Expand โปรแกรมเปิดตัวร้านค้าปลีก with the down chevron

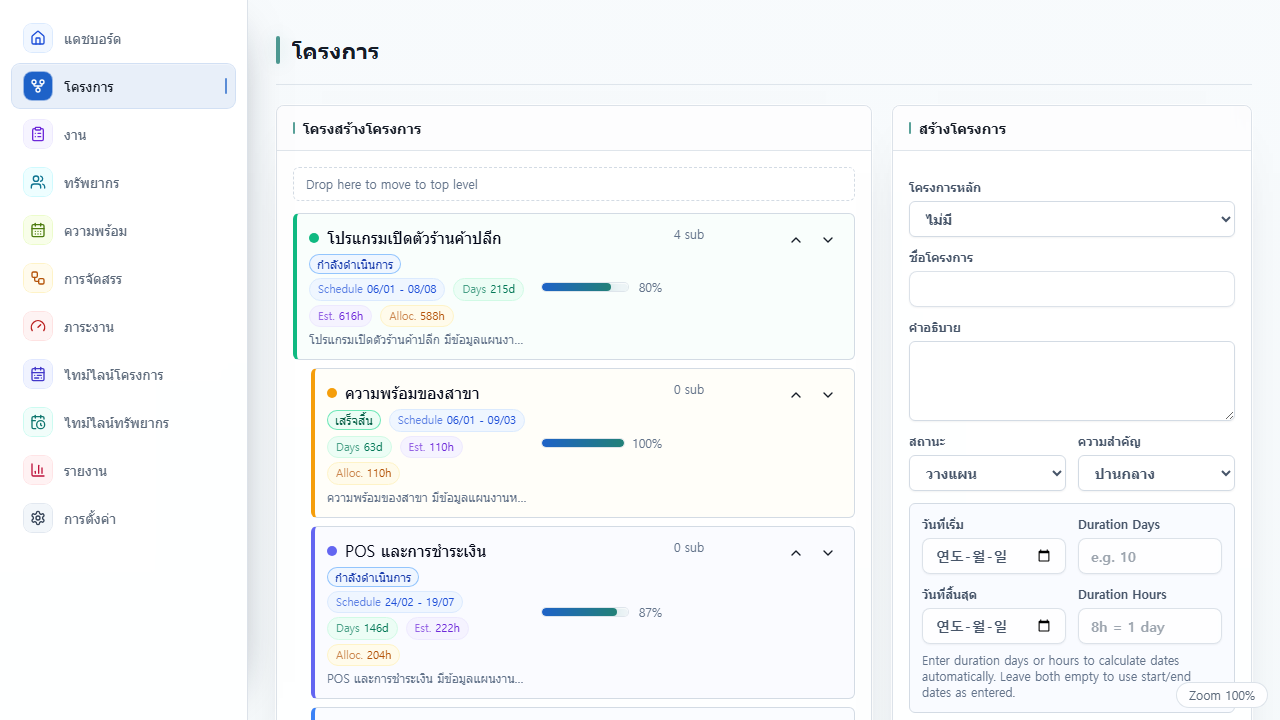828,240
